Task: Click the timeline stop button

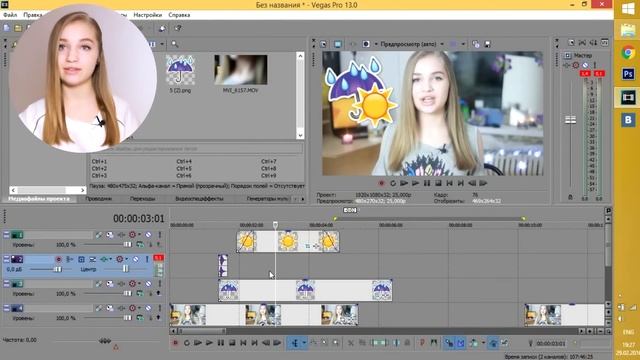Action: point(232,343)
